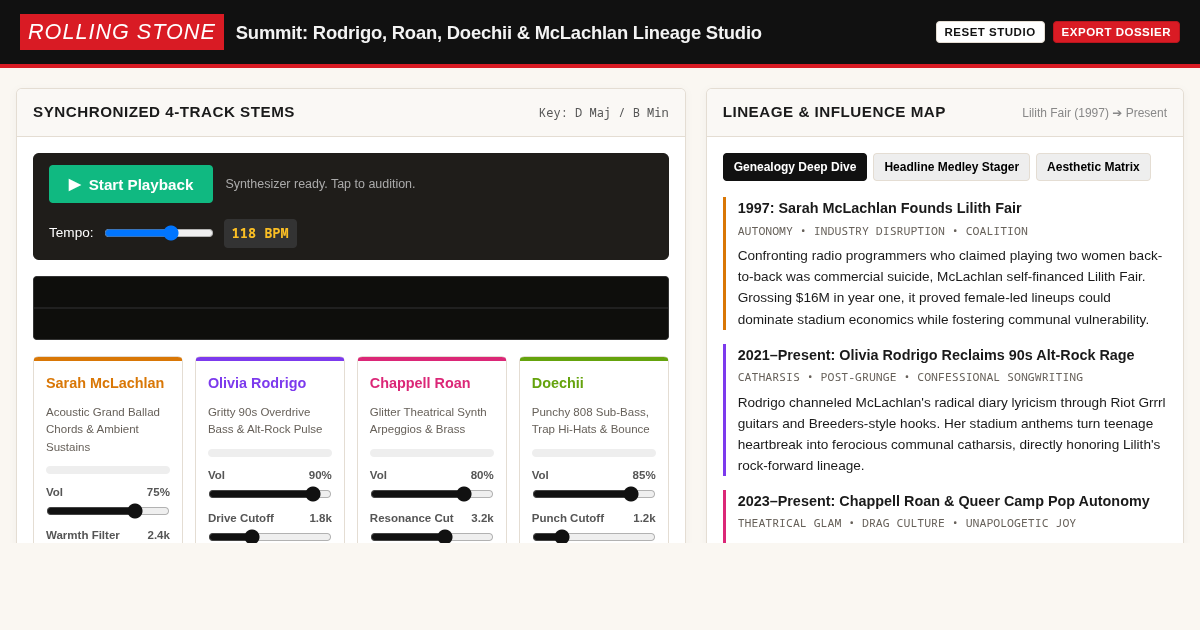Click Olivia Rodrigo's Vol 90% value
The height and width of the screenshot is (630, 1200).
tap(320, 475)
